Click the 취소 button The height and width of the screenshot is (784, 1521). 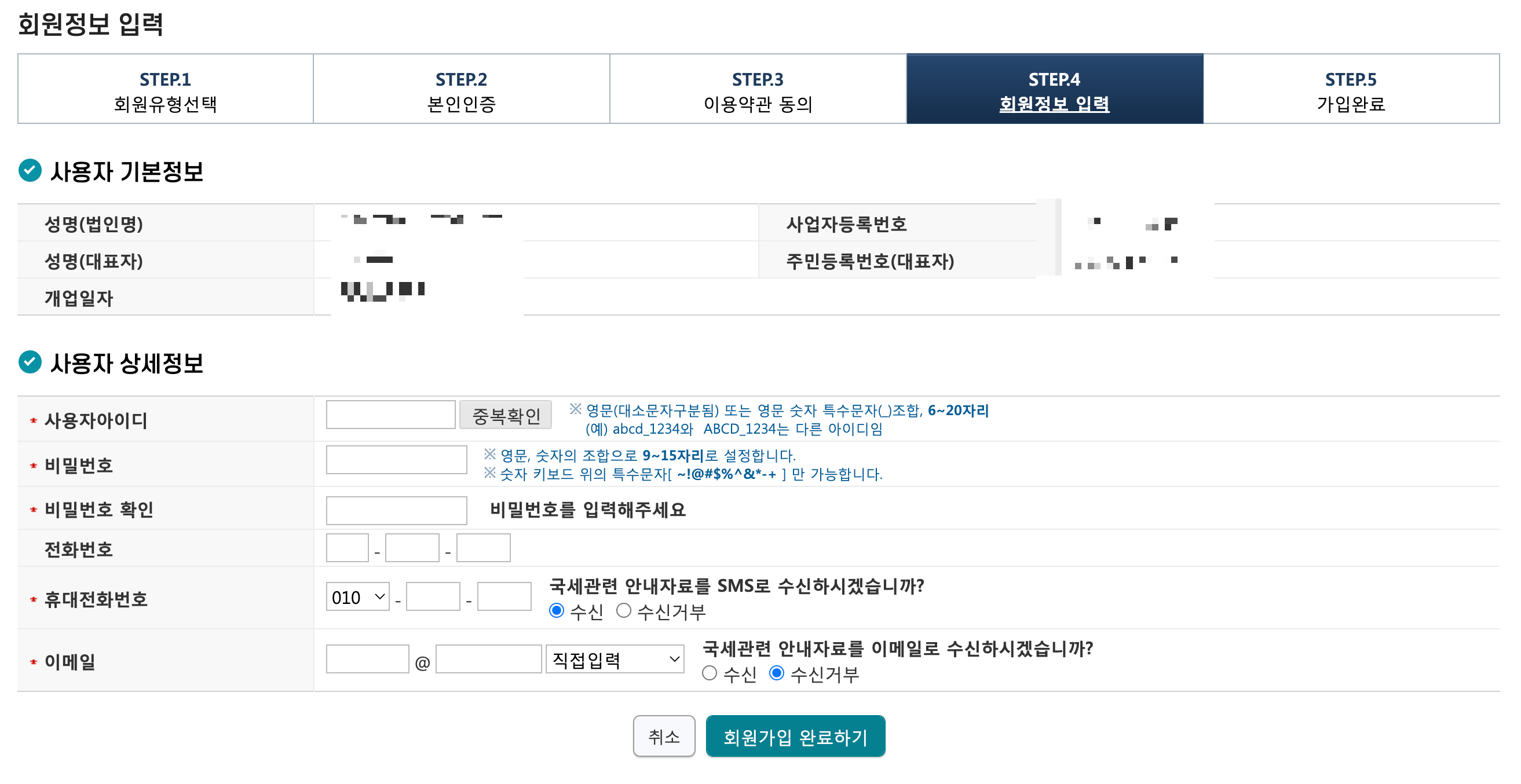point(664,735)
